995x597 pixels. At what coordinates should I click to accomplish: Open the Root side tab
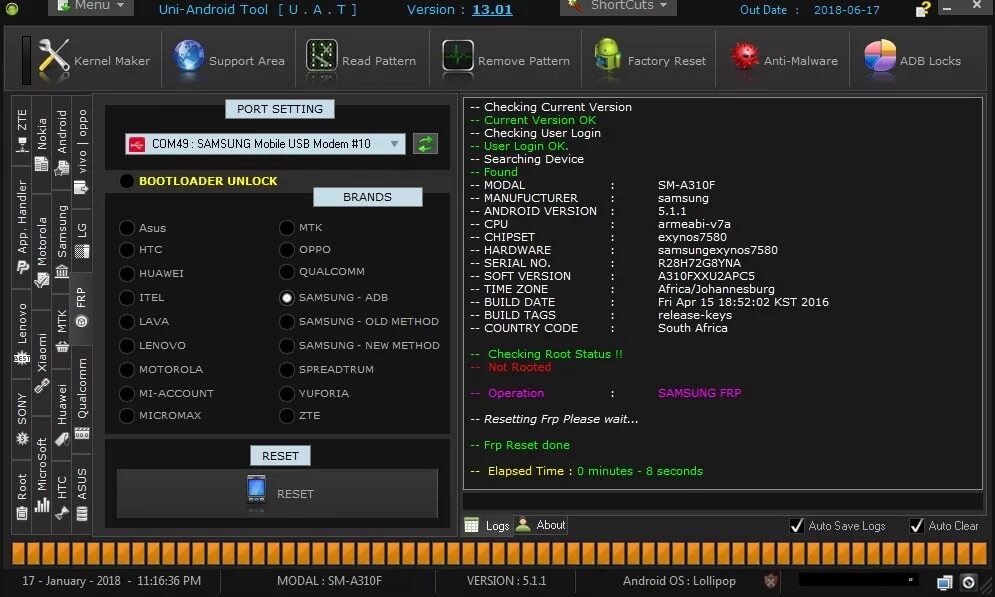tap(22, 497)
